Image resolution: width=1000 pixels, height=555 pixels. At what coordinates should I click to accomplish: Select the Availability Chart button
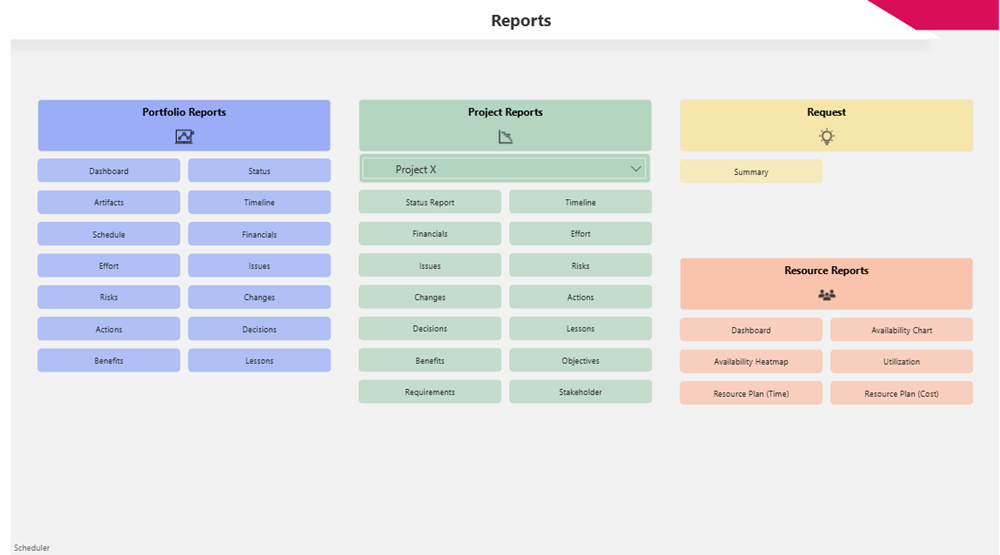coord(901,330)
